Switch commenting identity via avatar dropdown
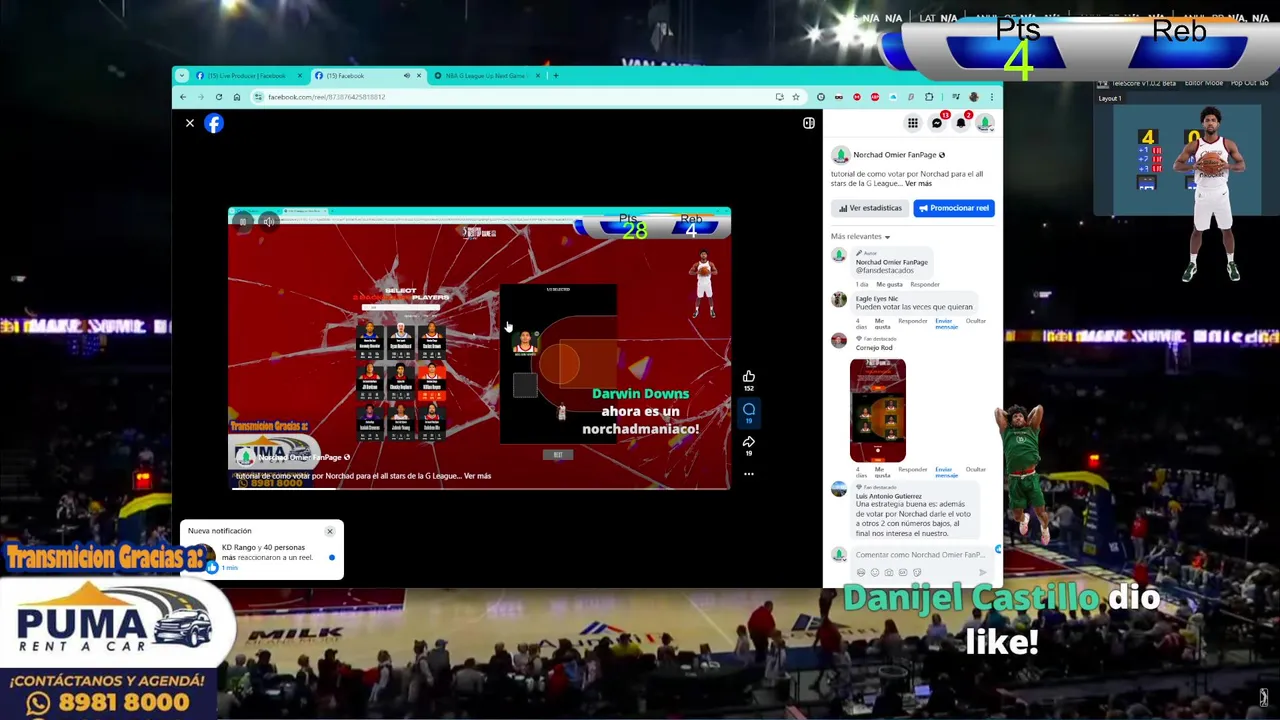This screenshot has width=1280, height=720. [x=839, y=555]
